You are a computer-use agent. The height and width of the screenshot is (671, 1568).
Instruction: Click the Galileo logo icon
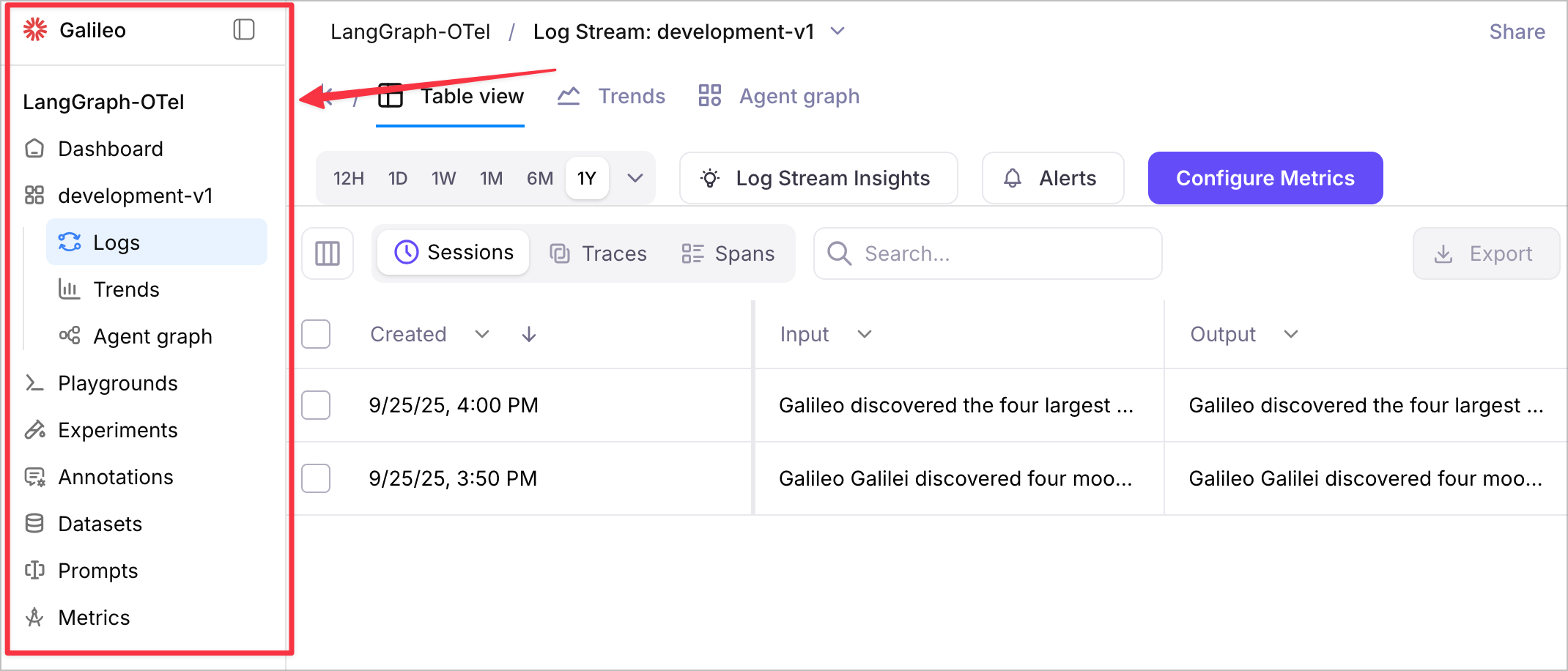tap(34, 30)
